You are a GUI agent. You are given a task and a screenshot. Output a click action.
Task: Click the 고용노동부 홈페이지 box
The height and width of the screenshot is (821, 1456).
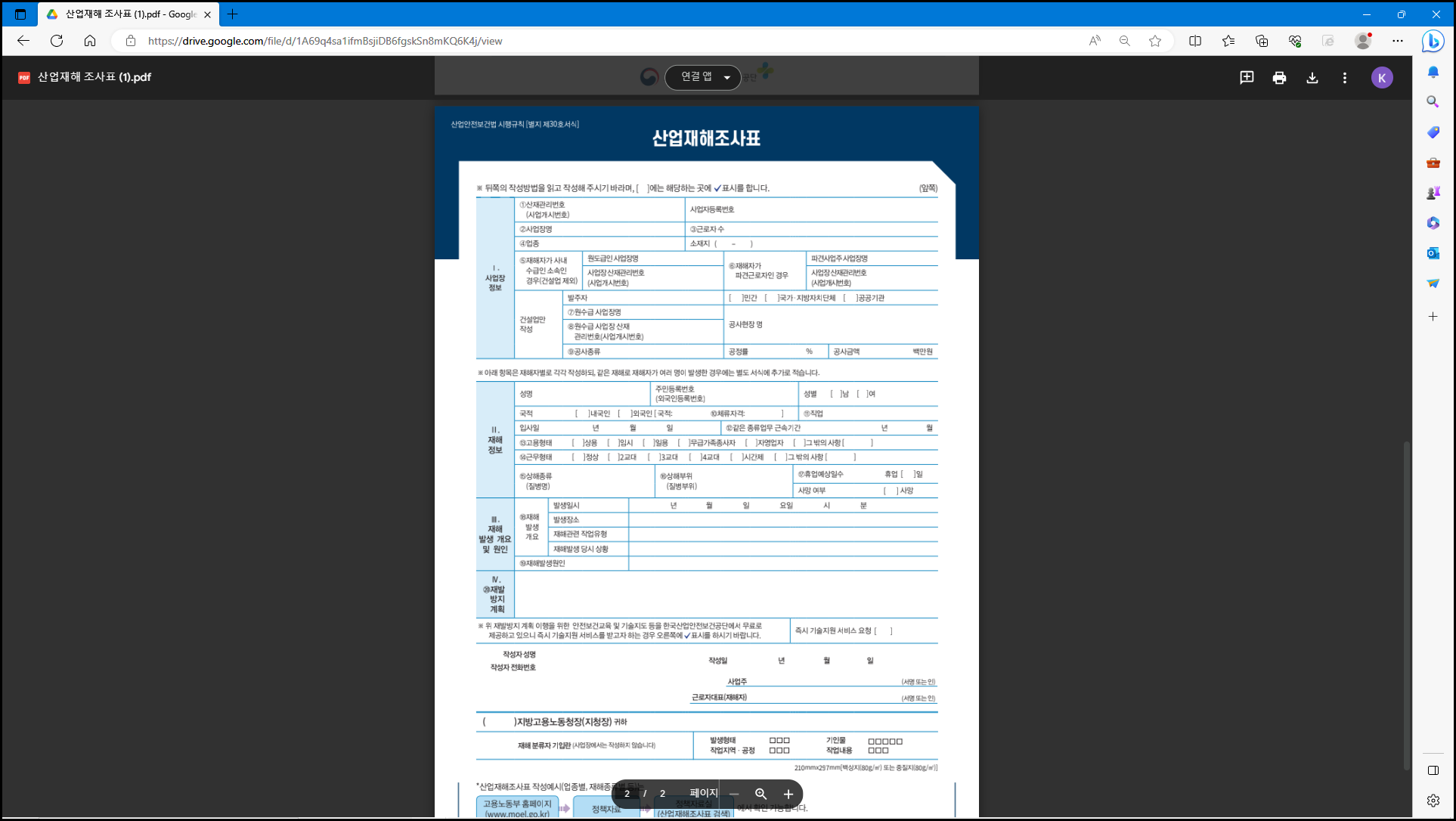517,807
